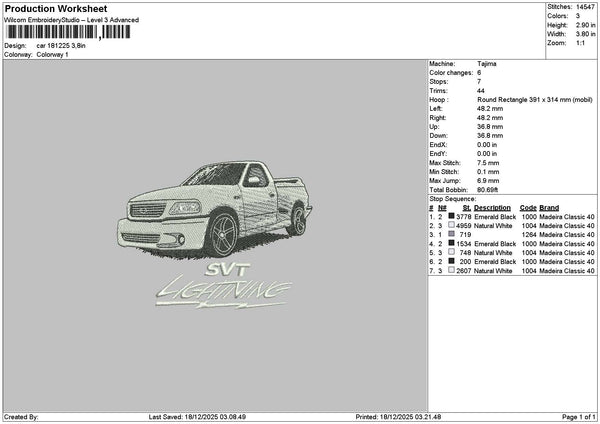
Task: Click the Stop Sequence heading
Action: click(x=453, y=199)
